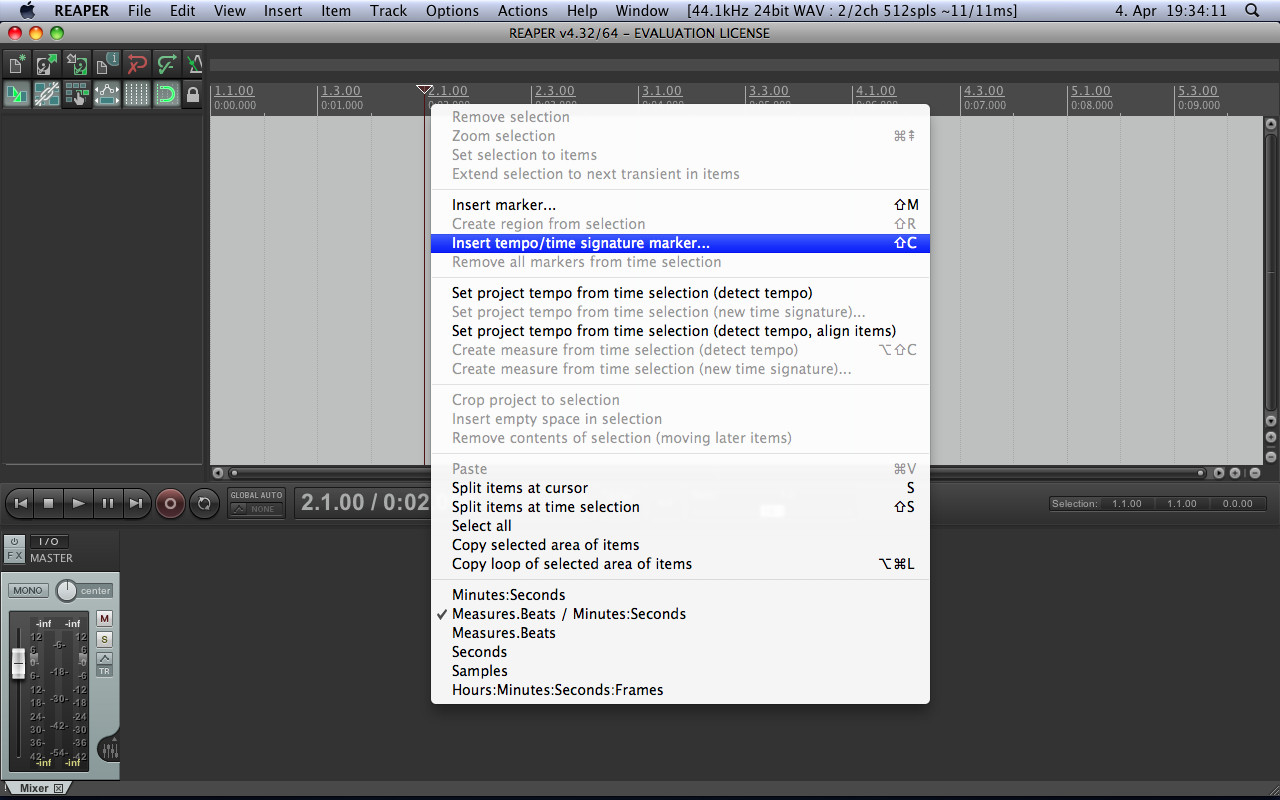Open Global Auto NONE override dropdown
Image resolution: width=1280 pixels, height=800 pixels.
tap(257, 509)
